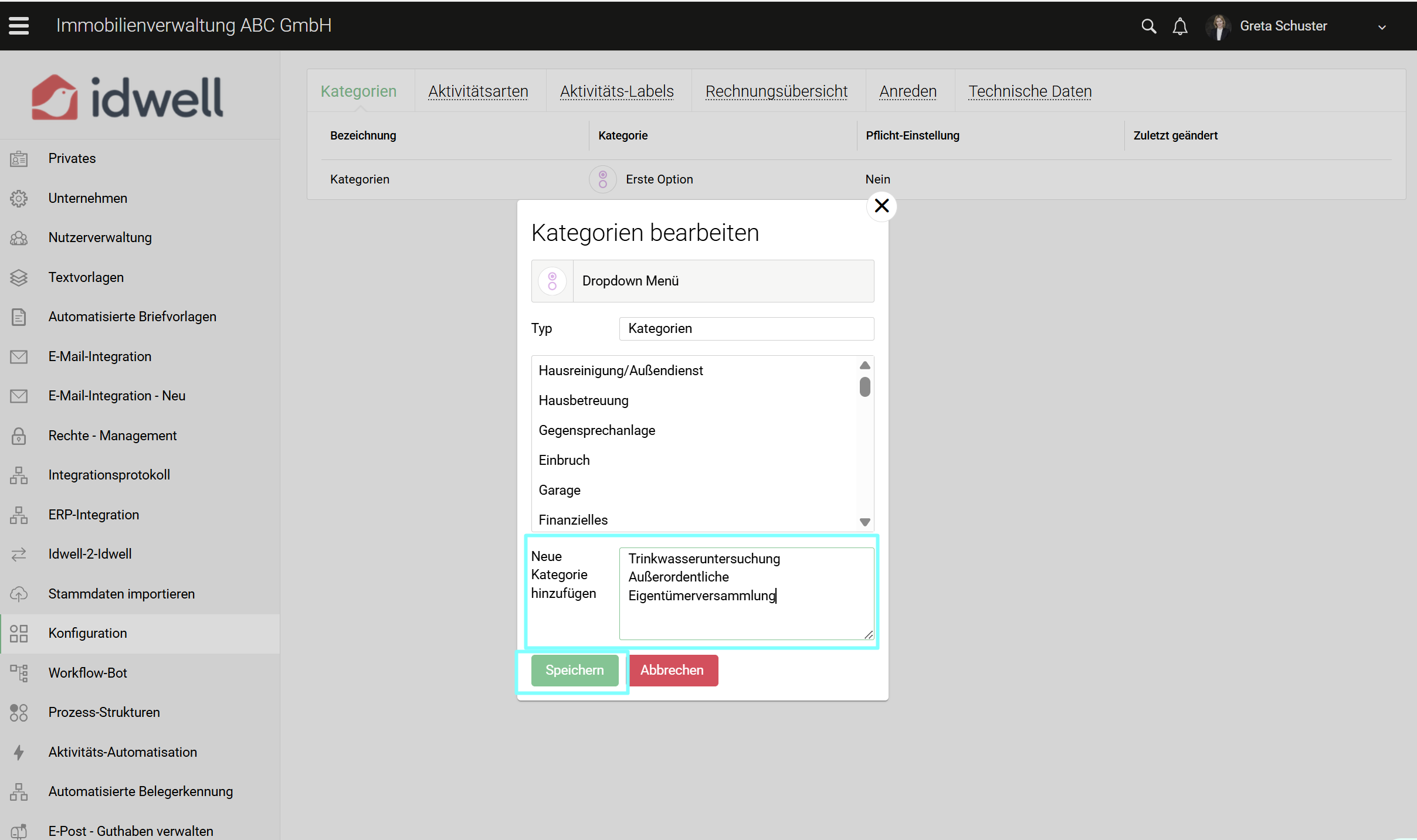Open the hamburger menu icon
The image size is (1417, 840).
tap(19, 26)
